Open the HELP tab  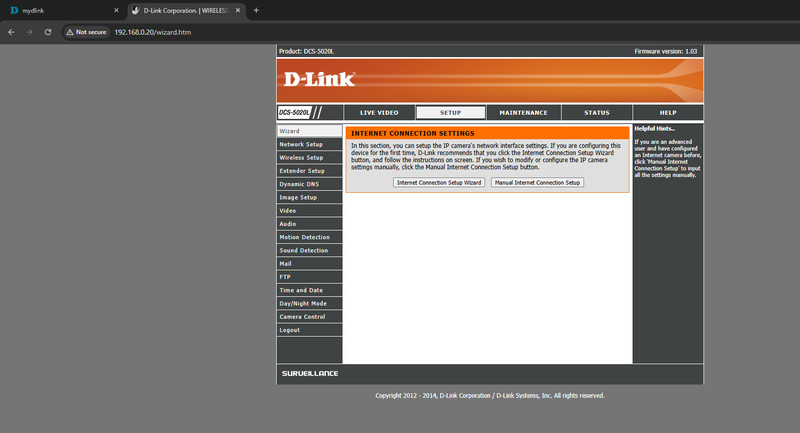pyautogui.click(x=668, y=113)
